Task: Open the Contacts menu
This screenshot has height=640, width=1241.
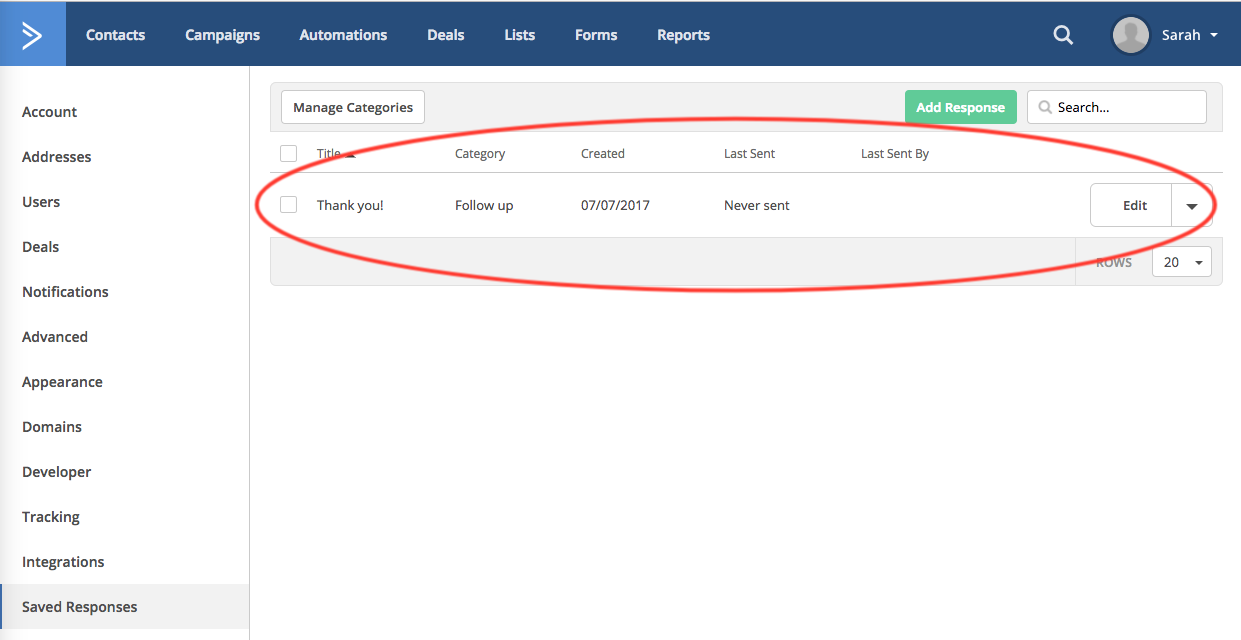Action: pos(115,35)
